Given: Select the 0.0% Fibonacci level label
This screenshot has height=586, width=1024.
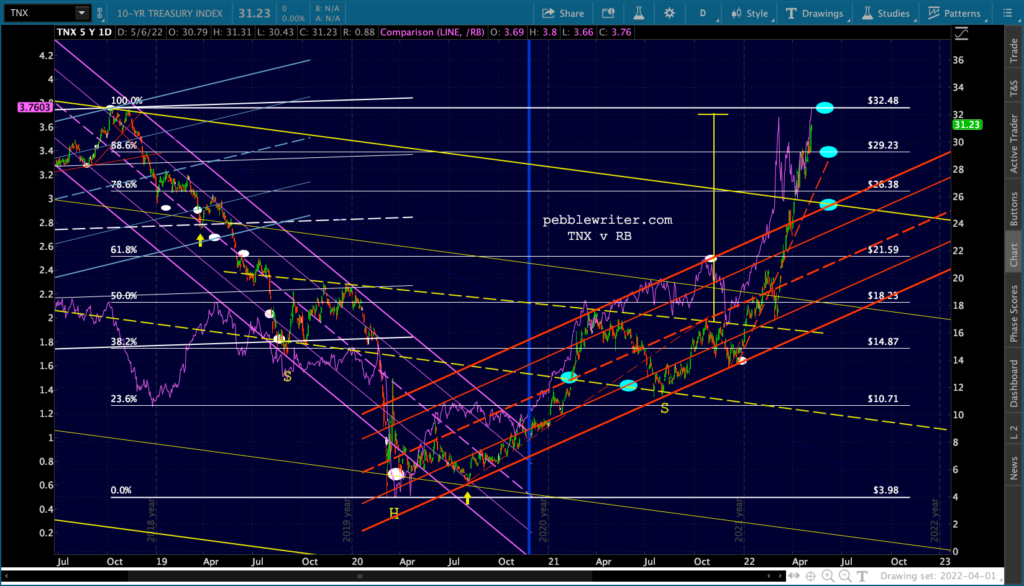Looking at the screenshot, I should [x=121, y=490].
